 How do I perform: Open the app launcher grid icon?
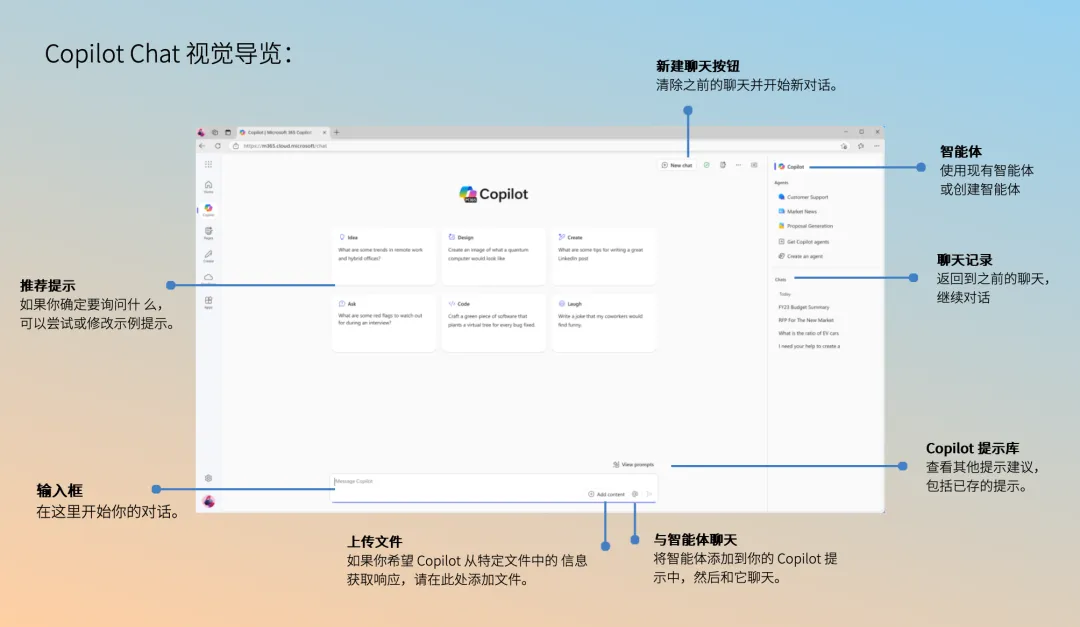coord(208,165)
